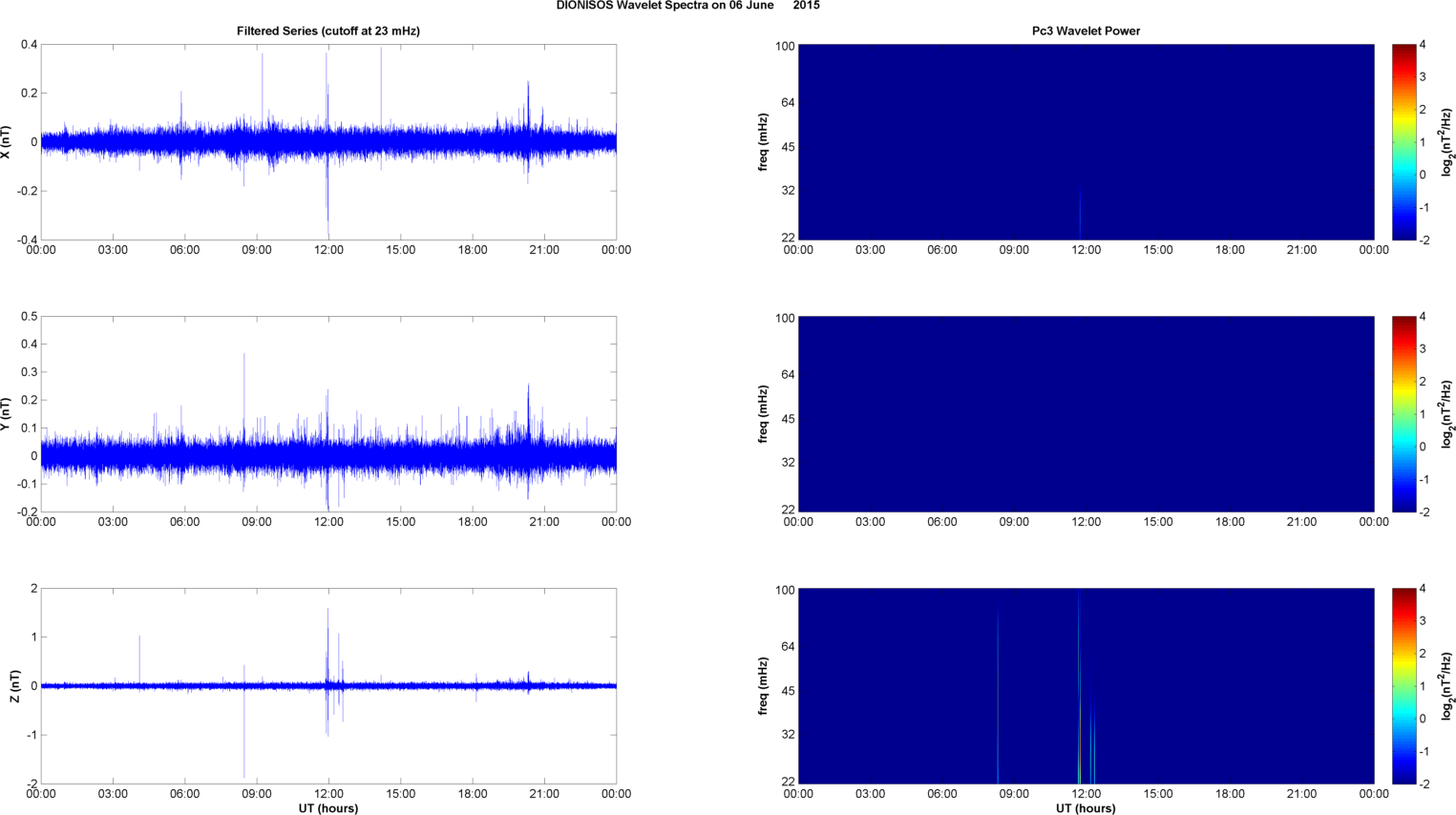
Task: Select the 'Filtered Series (cutoff at 23 mHz)' heading
Action: (328, 31)
